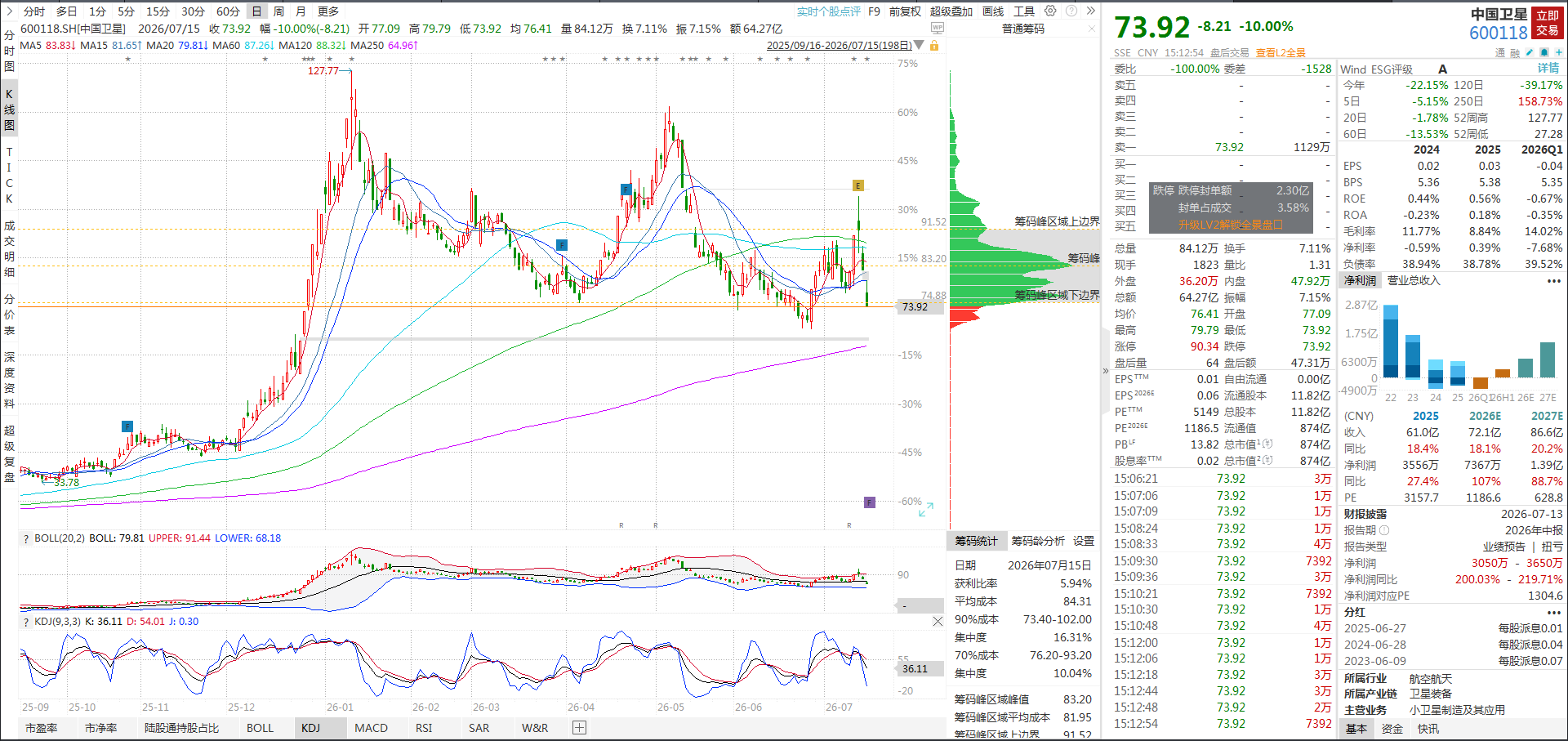Switch to the MACD indicator tab
The height and width of the screenshot is (741, 1568).
tap(371, 727)
